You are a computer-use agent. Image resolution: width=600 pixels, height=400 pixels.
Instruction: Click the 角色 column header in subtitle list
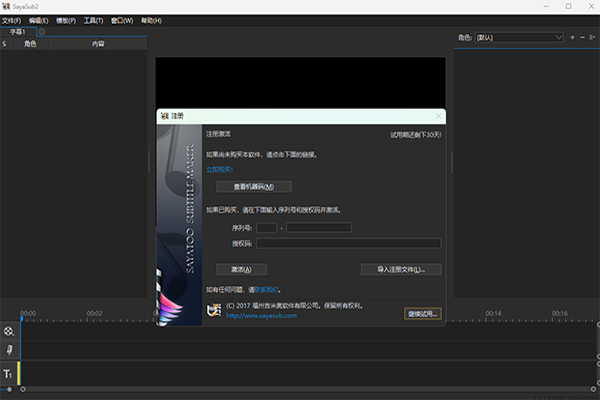30,44
